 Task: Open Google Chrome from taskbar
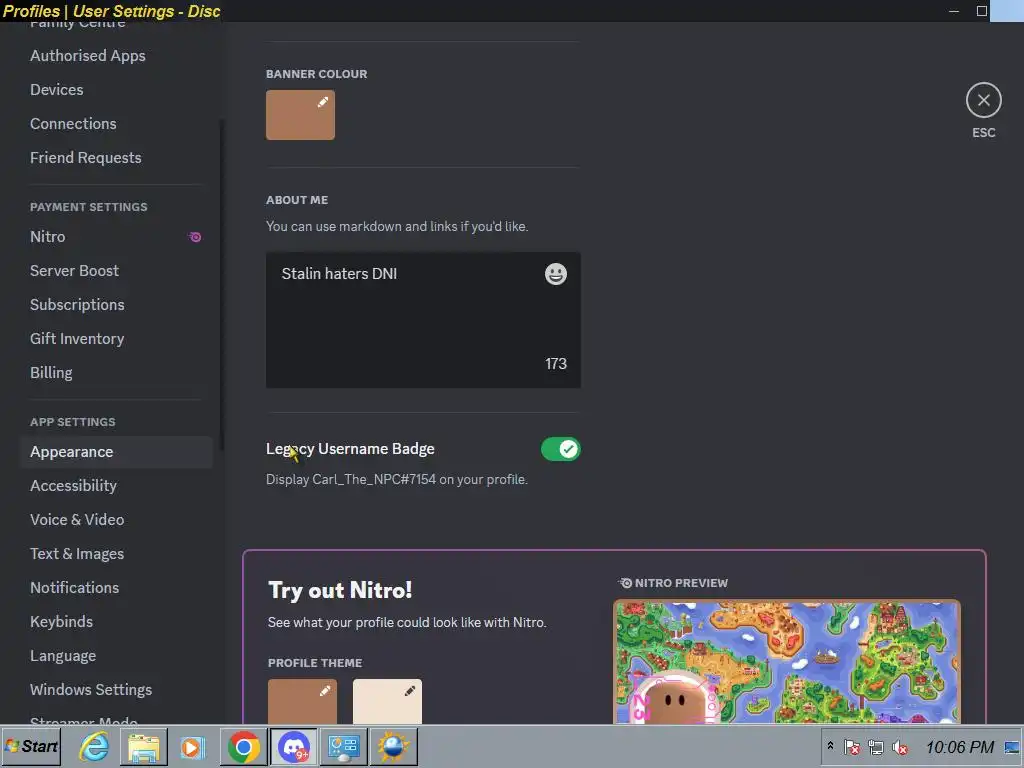click(244, 746)
